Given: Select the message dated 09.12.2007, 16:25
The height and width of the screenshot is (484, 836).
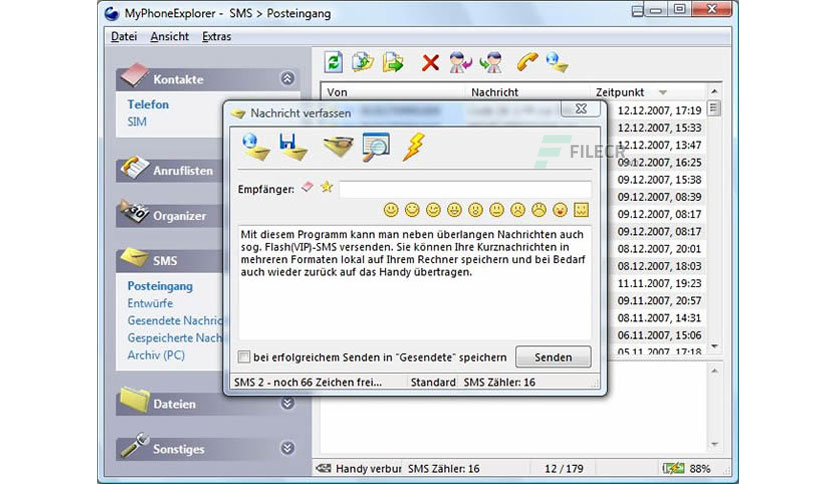Looking at the screenshot, I should tap(660, 162).
